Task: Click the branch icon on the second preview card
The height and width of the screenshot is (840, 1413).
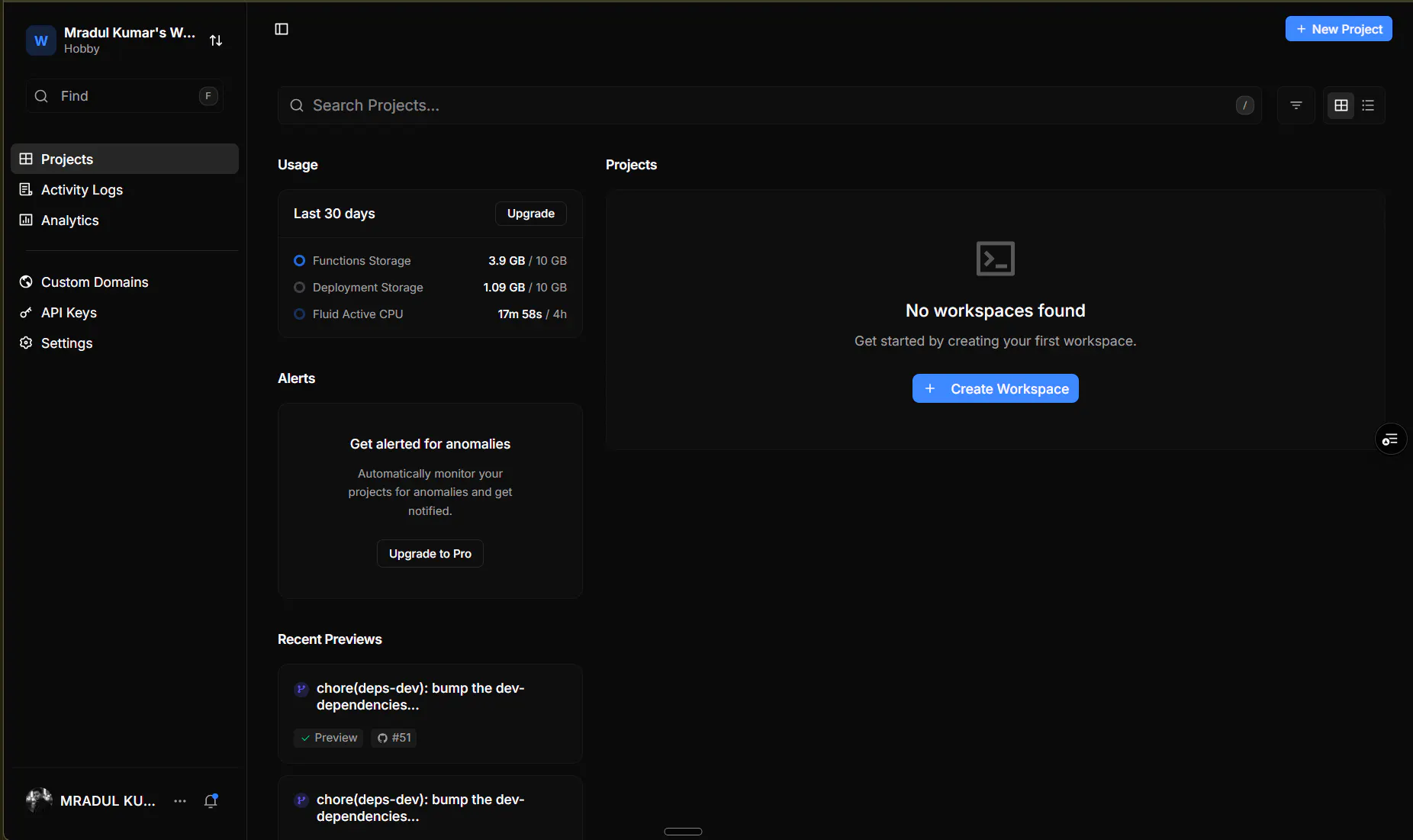Action: point(301,800)
